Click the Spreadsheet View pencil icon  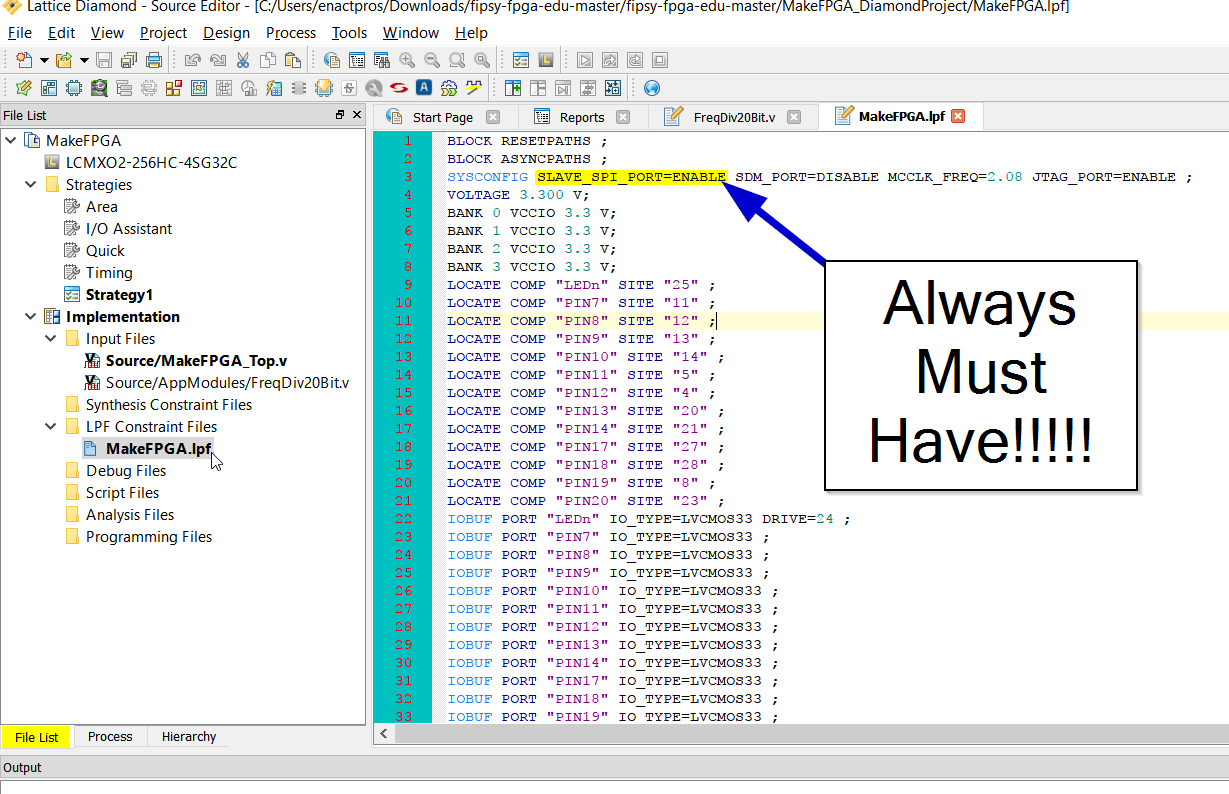click(x=24, y=87)
